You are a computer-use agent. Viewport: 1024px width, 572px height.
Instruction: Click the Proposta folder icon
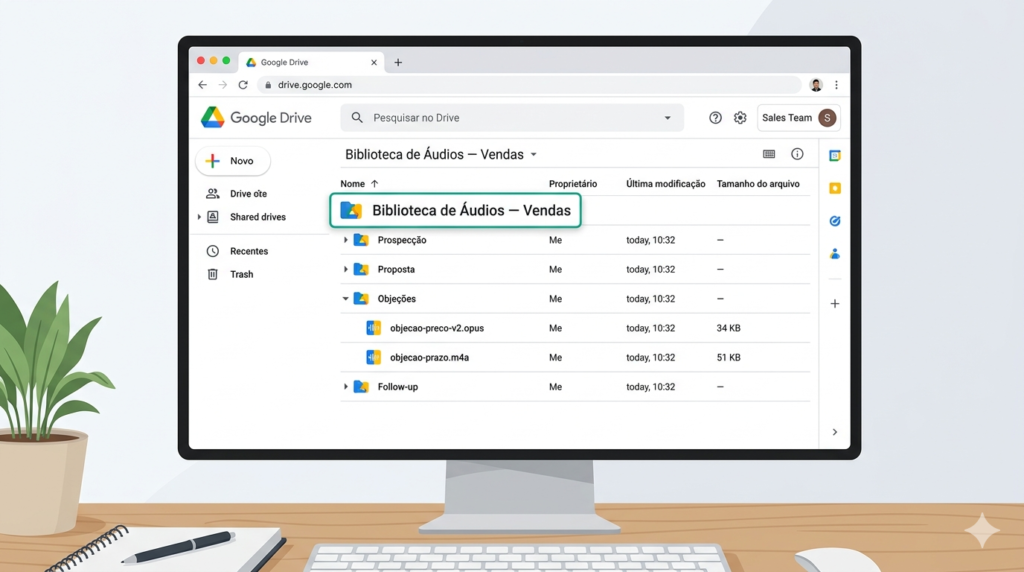(361, 269)
